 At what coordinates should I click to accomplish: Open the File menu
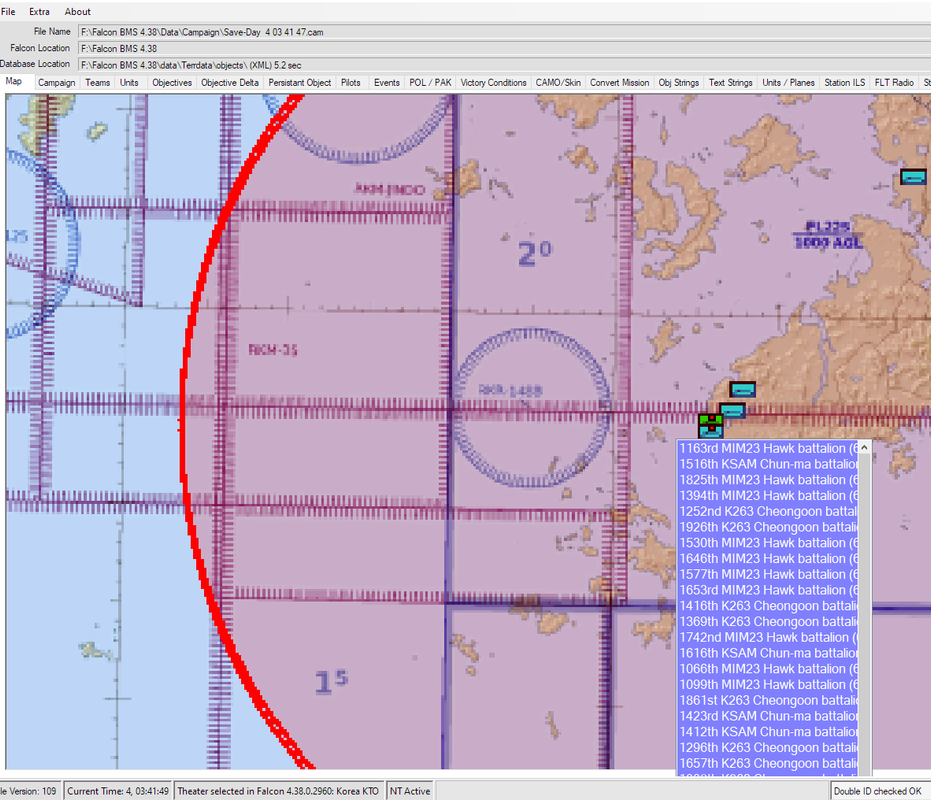point(8,11)
